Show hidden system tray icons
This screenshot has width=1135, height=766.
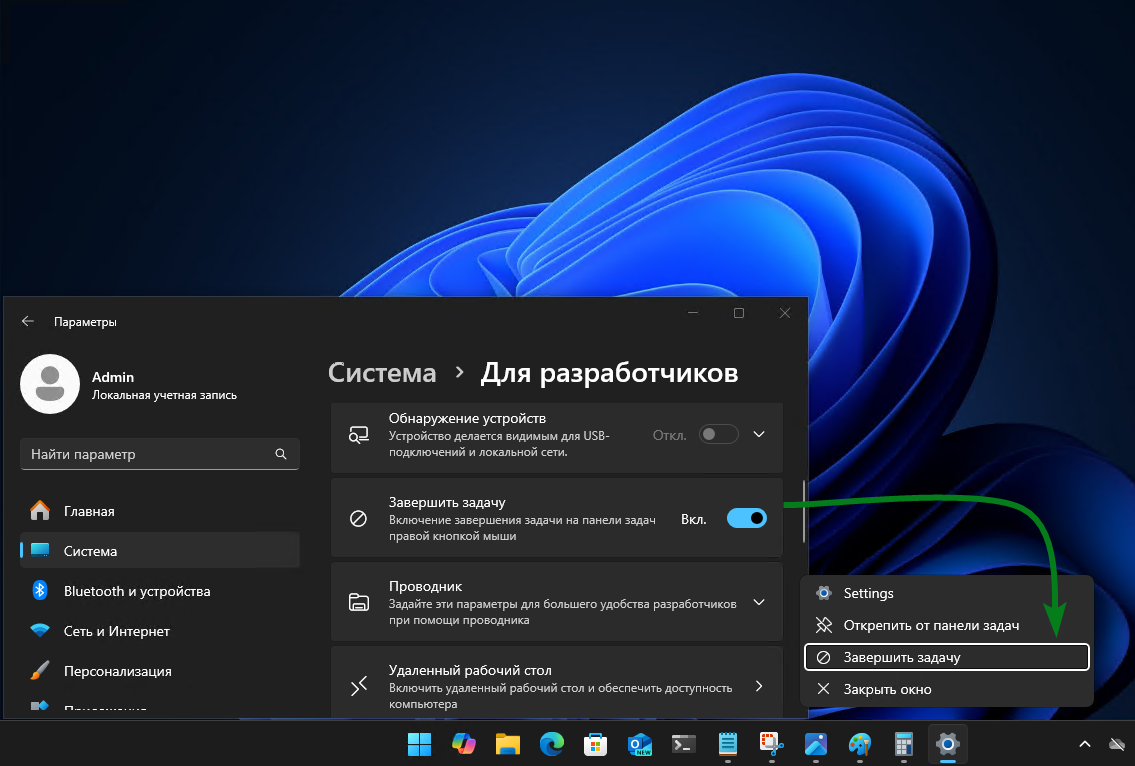[x=1084, y=744]
